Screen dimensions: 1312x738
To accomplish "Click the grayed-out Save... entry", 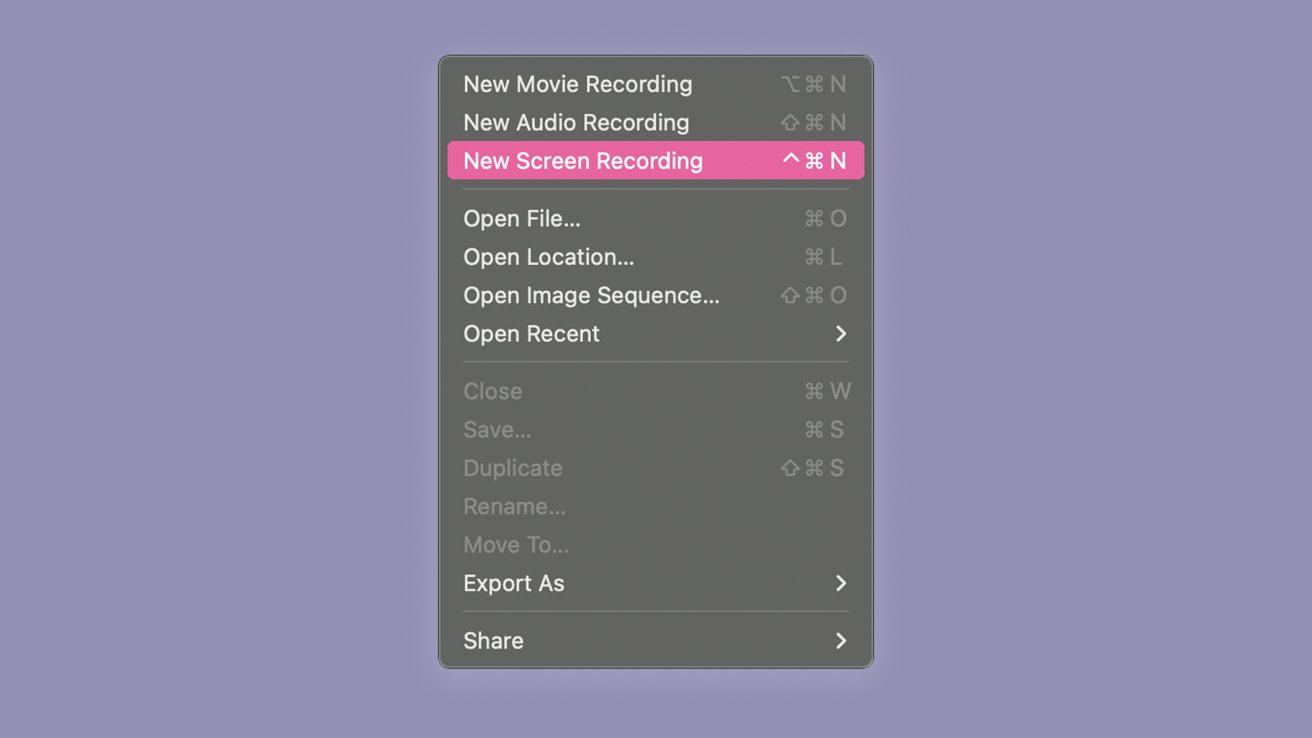I will (497, 429).
